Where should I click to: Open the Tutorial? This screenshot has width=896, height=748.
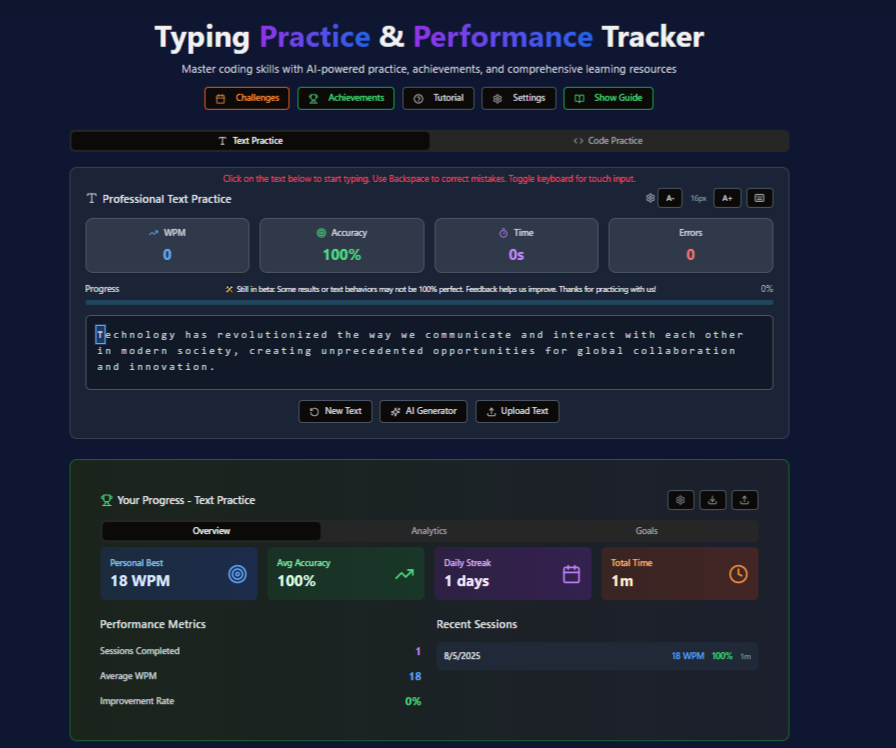click(438, 98)
